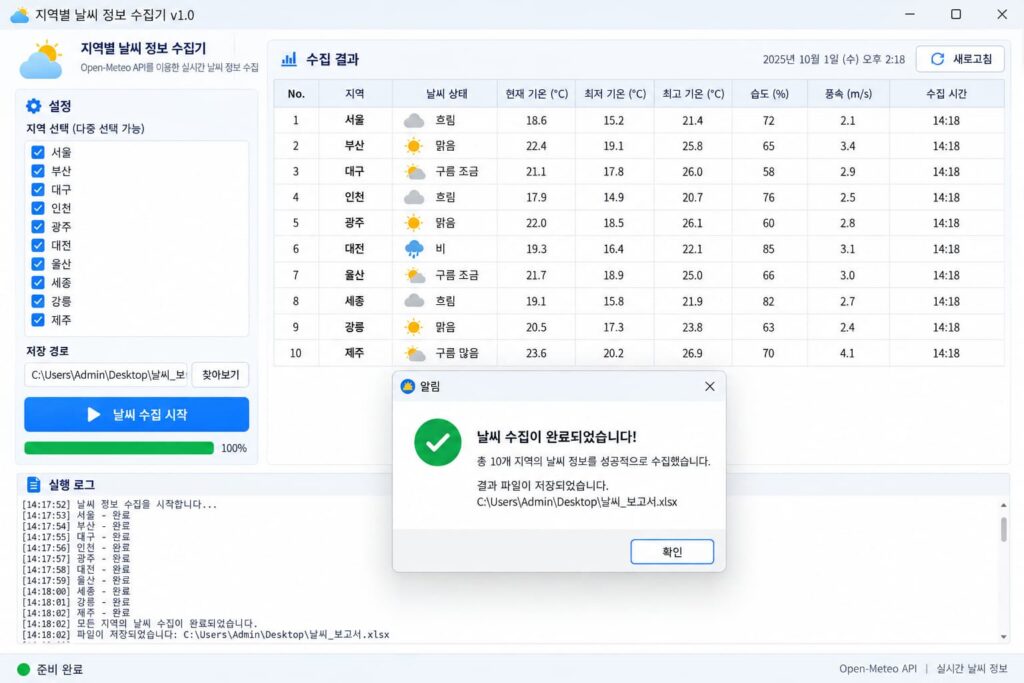This screenshot has width=1024, height=683.
Task: Select the 서울 region cell in table
Action: (355, 120)
